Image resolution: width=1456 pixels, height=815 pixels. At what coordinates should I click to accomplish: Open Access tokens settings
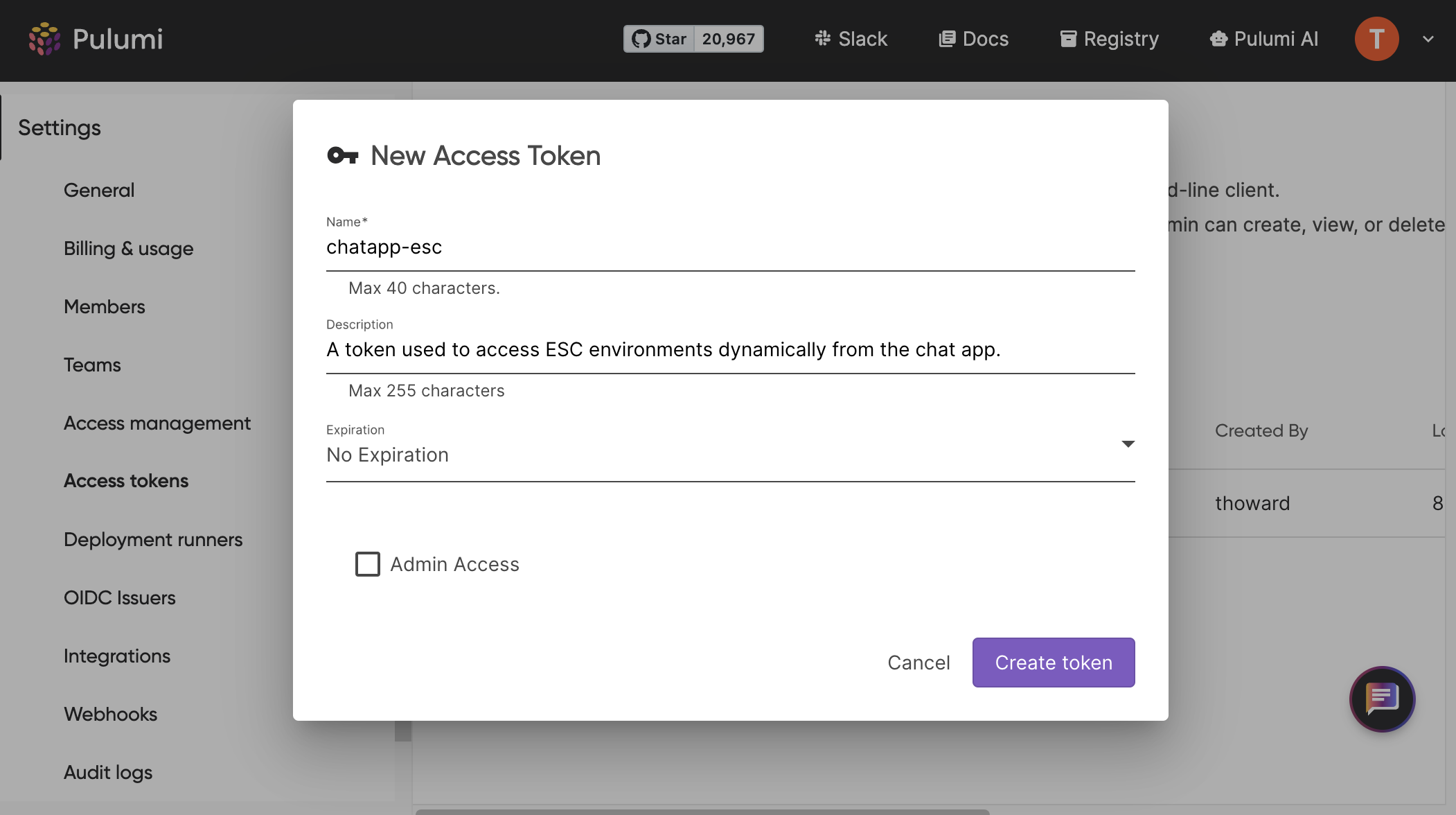126,481
